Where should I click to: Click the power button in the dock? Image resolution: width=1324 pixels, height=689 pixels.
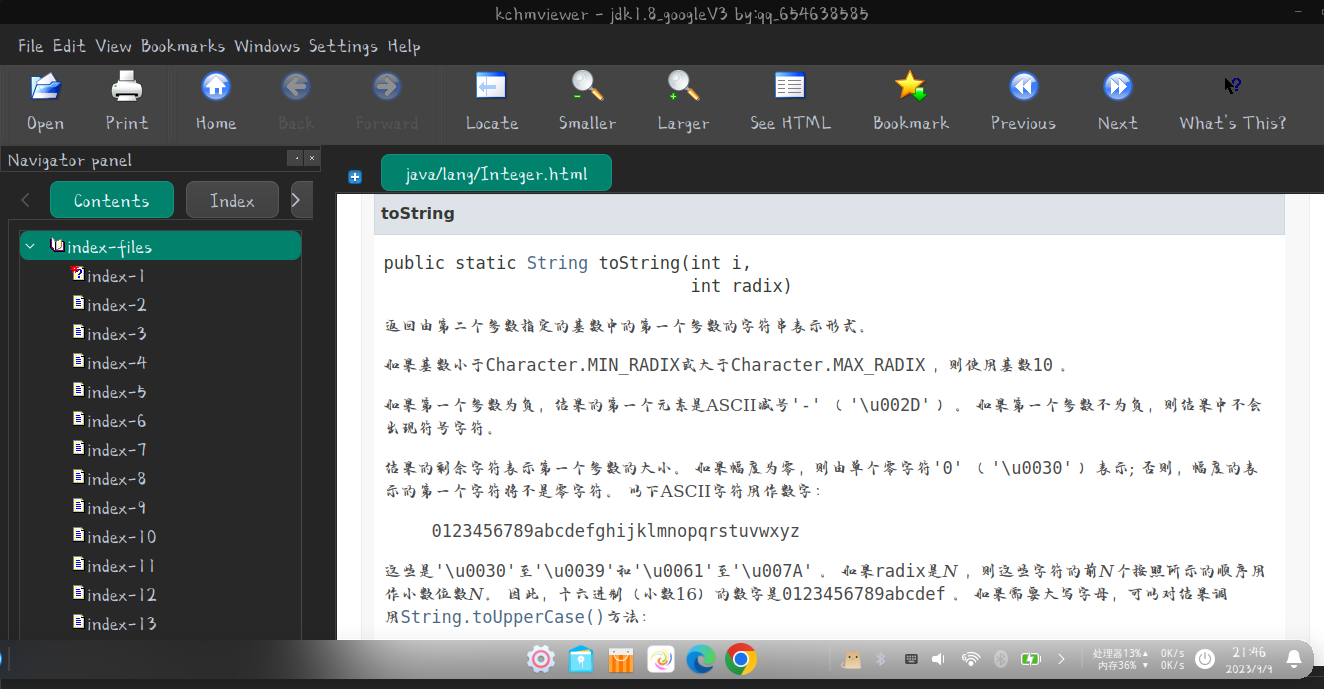pyautogui.click(x=1205, y=659)
